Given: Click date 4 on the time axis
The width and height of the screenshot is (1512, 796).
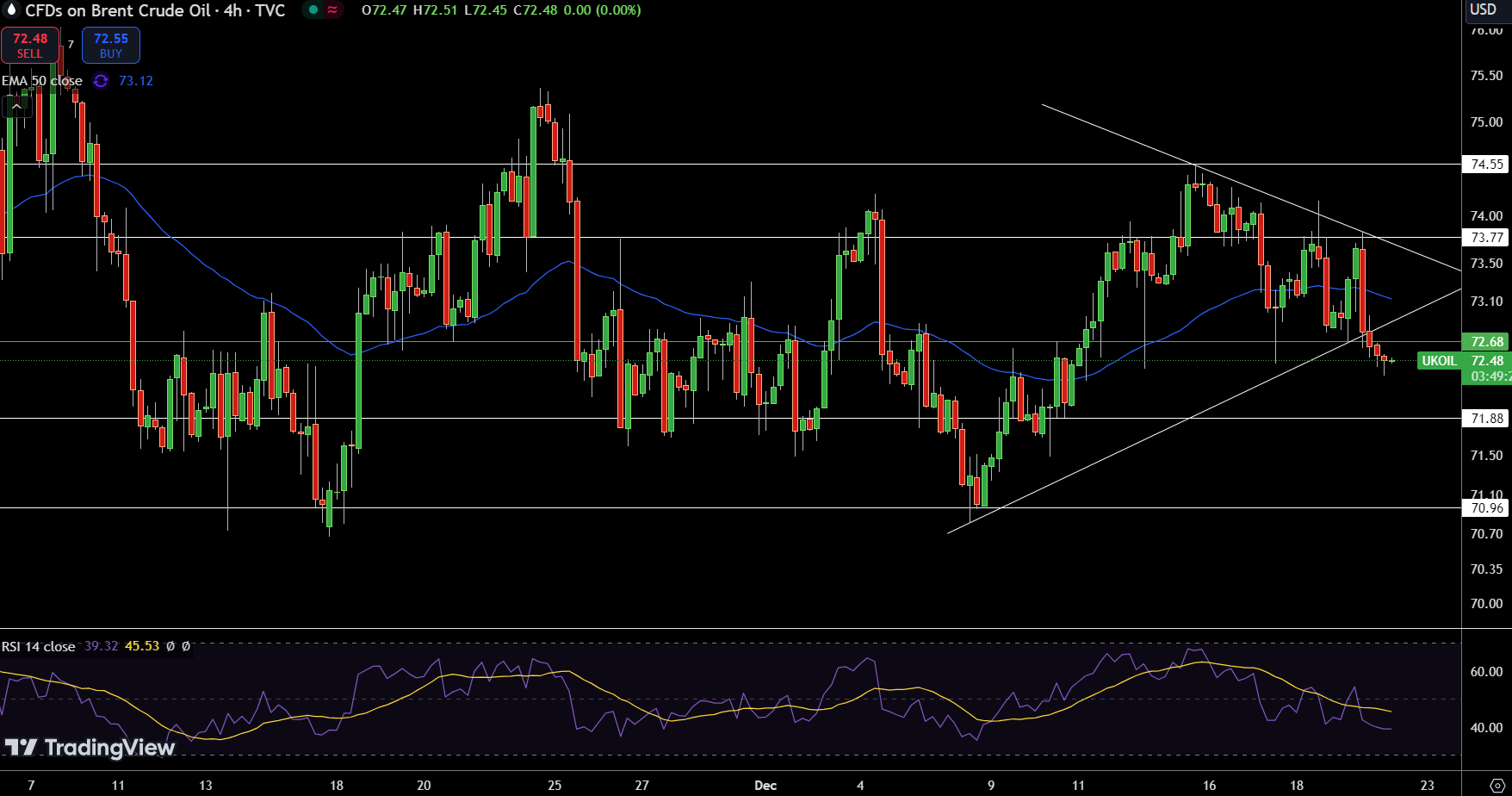Looking at the screenshot, I should coord(860,785).
